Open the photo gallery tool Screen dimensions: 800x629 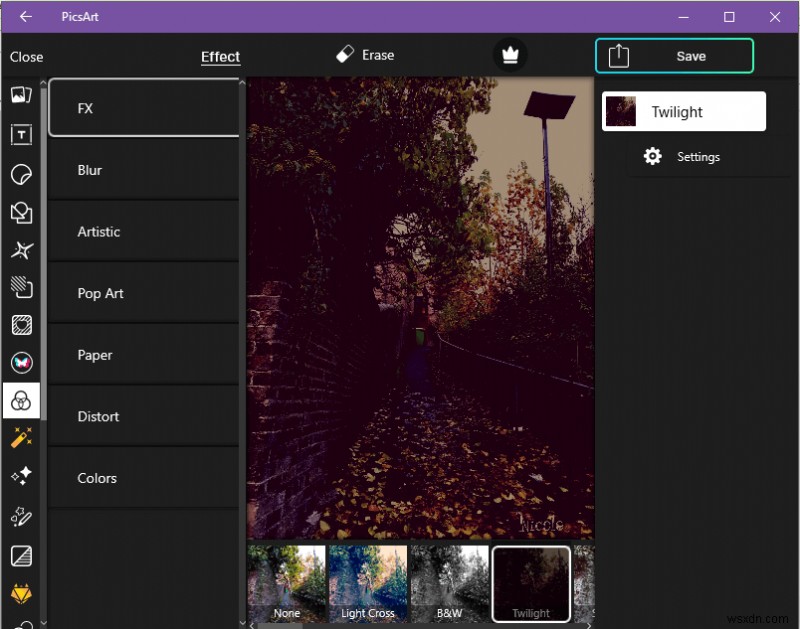21,95
